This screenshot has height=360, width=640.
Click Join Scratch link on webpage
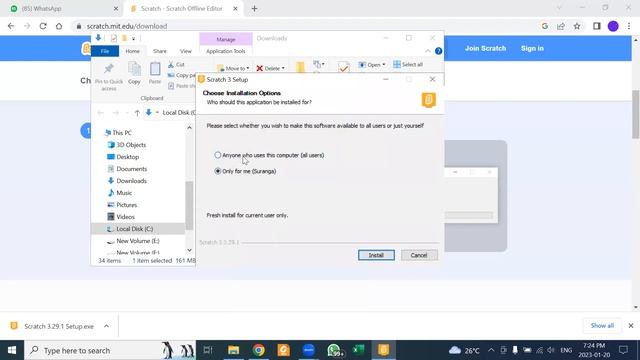(x=485, y=48)
